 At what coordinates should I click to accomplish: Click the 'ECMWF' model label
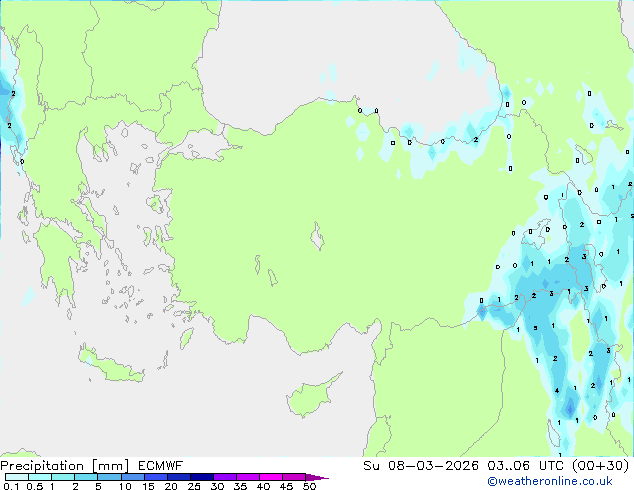coord(161,466)
